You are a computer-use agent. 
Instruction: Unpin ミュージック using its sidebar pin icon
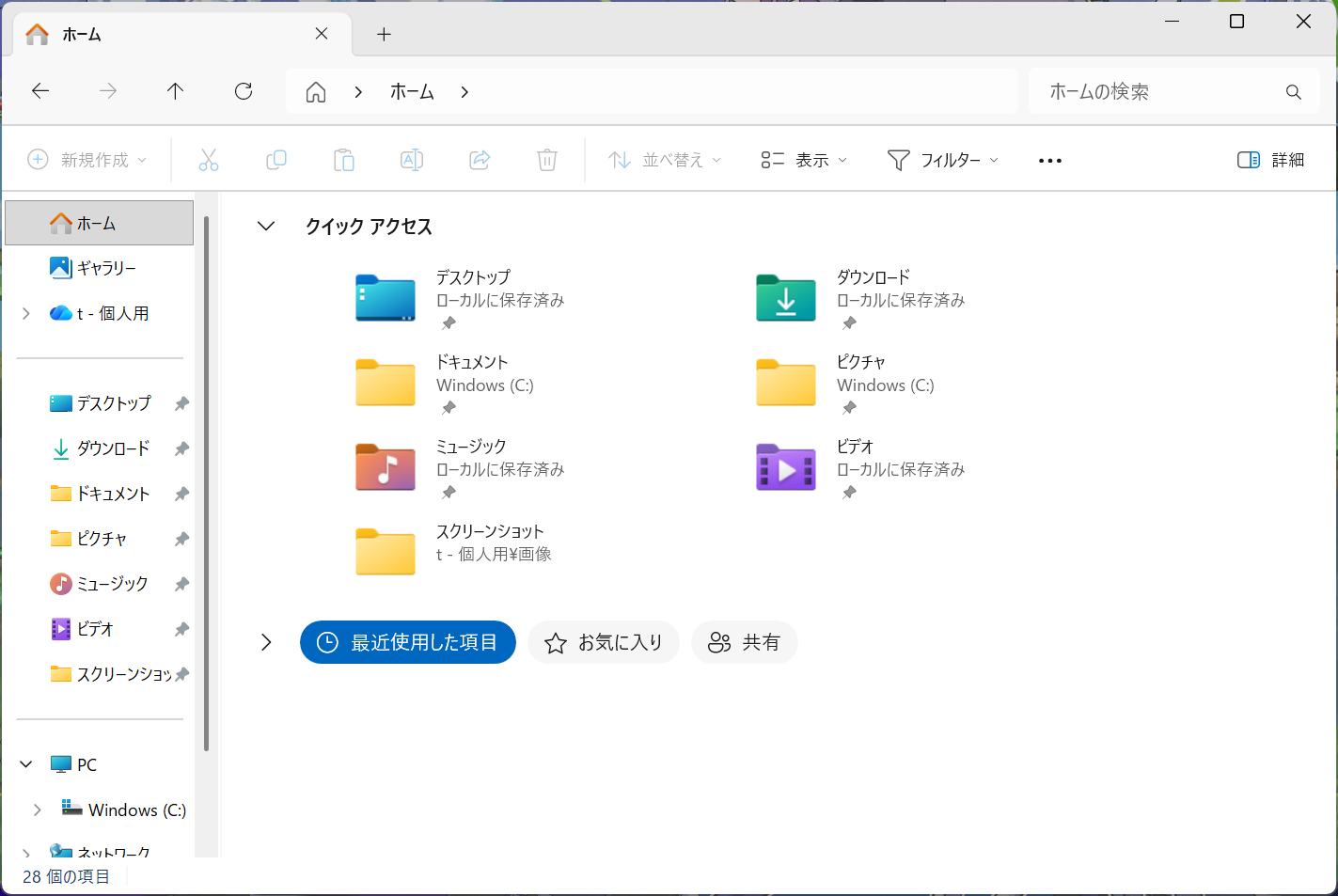click(181, 584)
